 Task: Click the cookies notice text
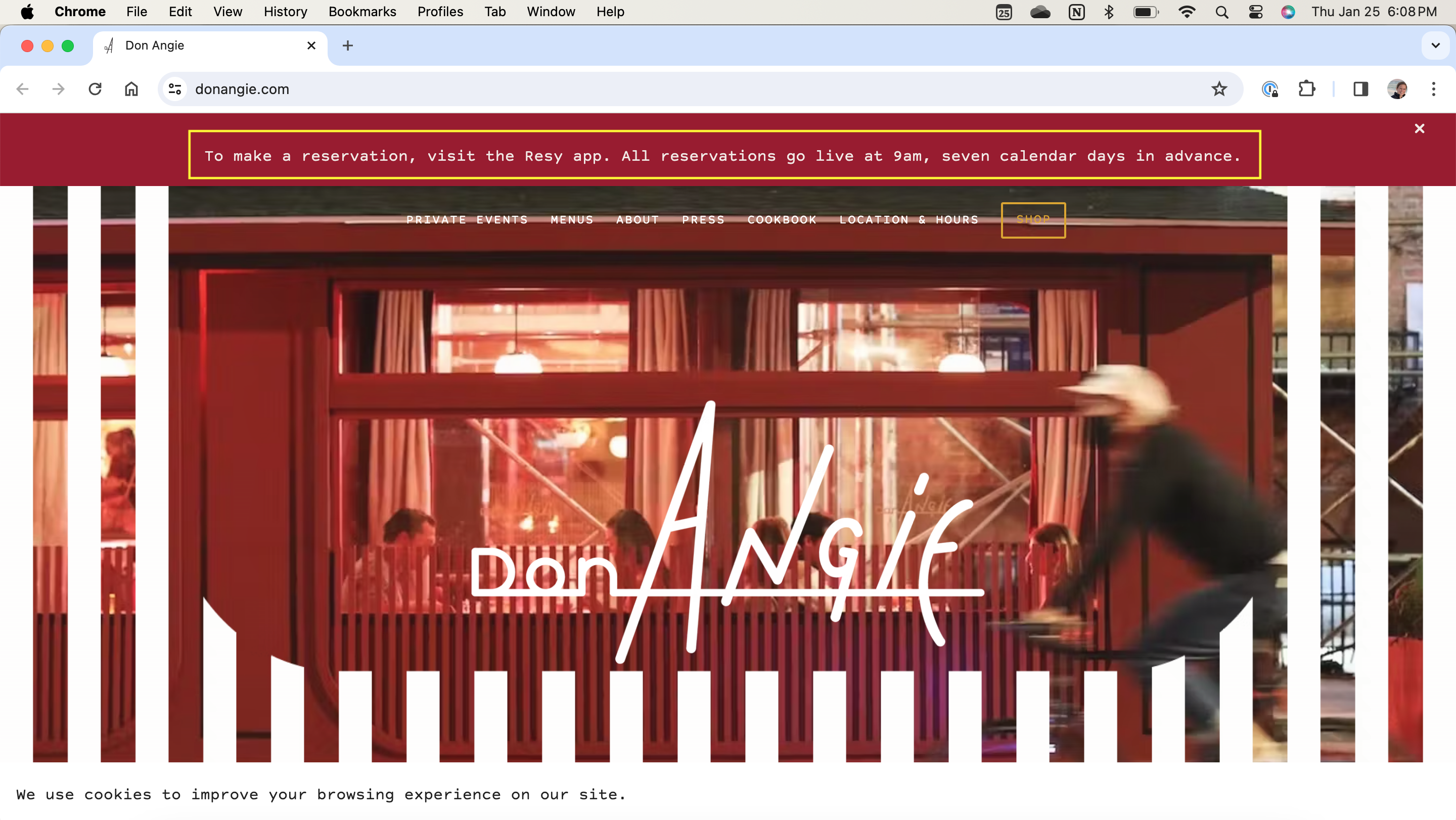tap(321, 795)
